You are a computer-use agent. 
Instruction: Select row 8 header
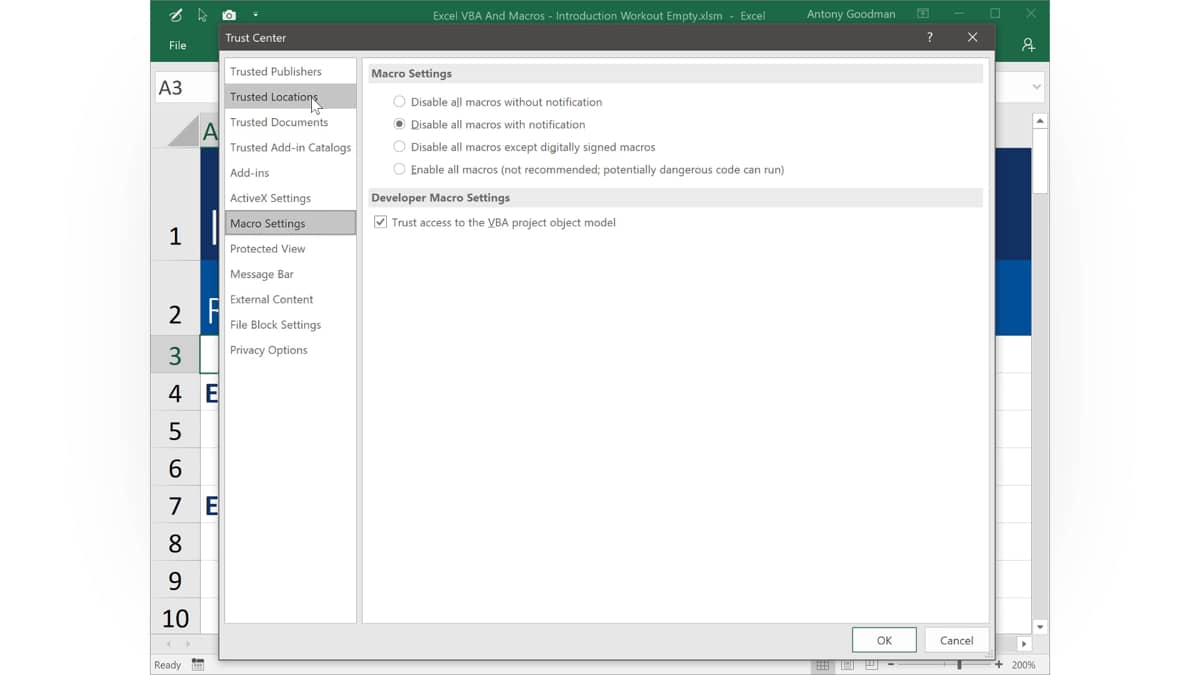(x=175, y=543)
